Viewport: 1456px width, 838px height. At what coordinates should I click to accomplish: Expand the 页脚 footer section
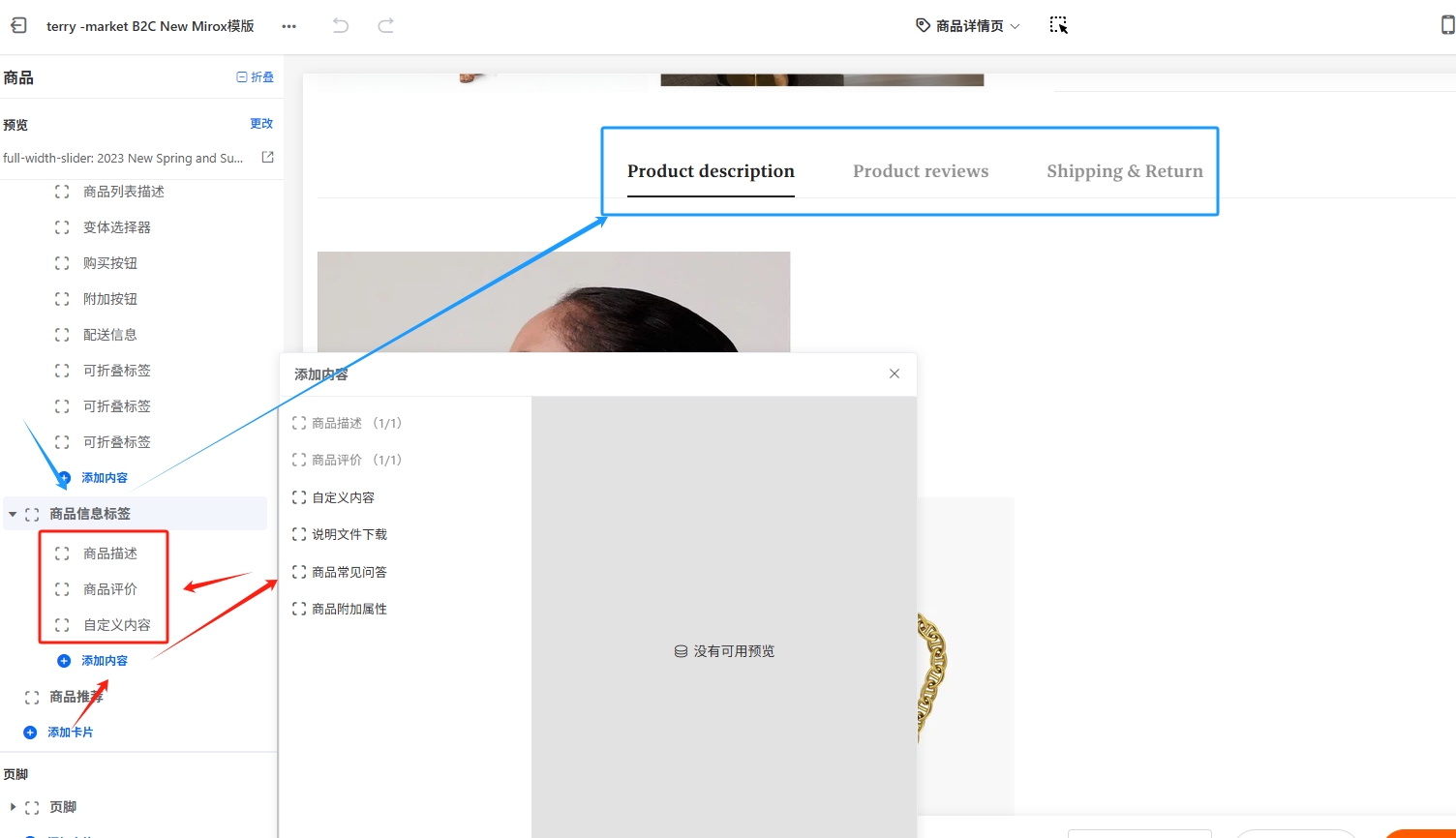click(x=13, y=807)
